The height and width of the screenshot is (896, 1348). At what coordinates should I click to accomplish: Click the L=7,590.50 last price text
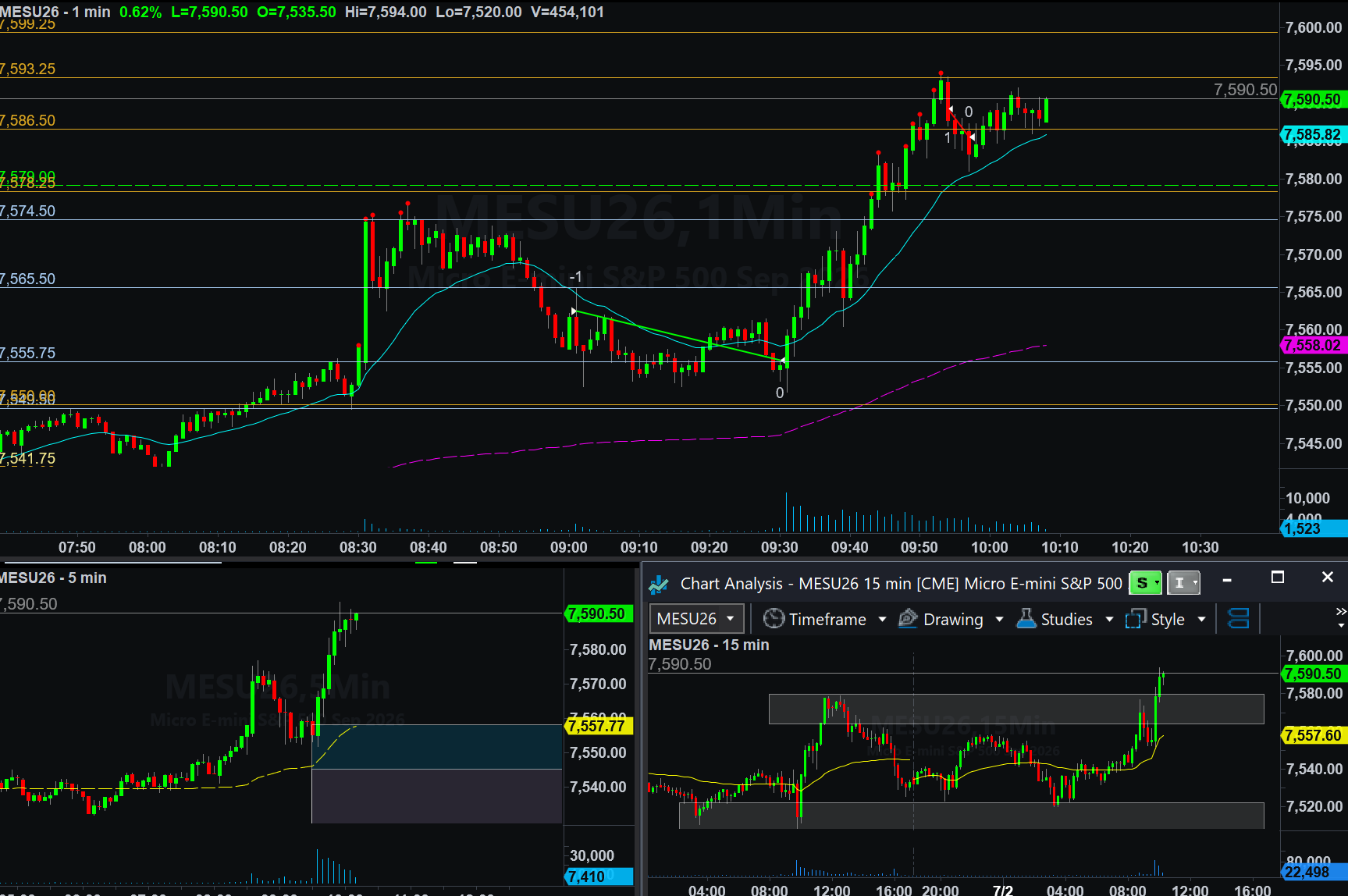(209, 12)
